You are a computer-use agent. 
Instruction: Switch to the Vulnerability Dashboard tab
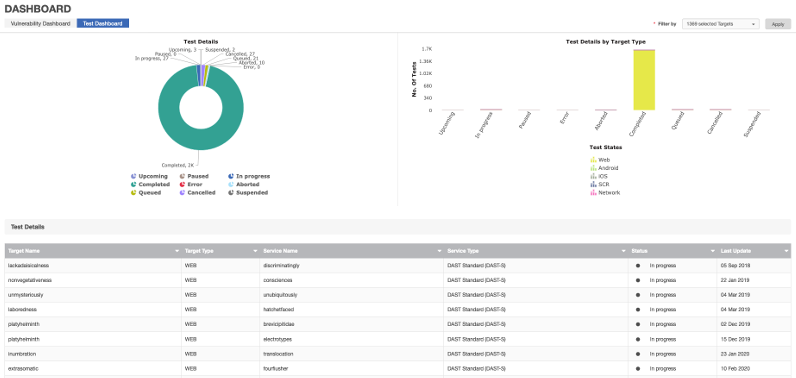click(x=41, y=23)
